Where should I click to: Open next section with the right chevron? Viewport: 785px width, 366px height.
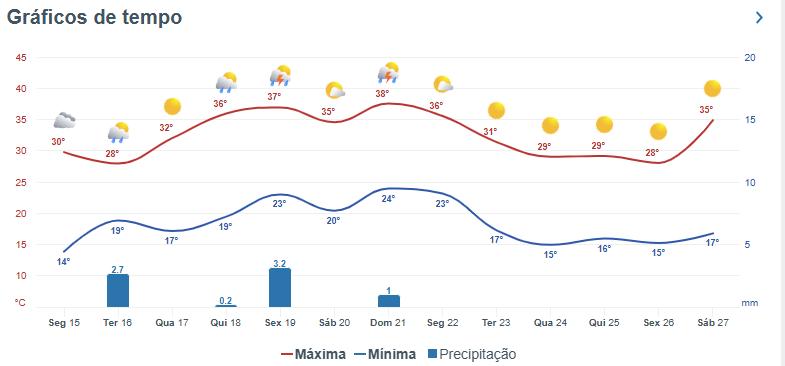(x=759, y=18)
